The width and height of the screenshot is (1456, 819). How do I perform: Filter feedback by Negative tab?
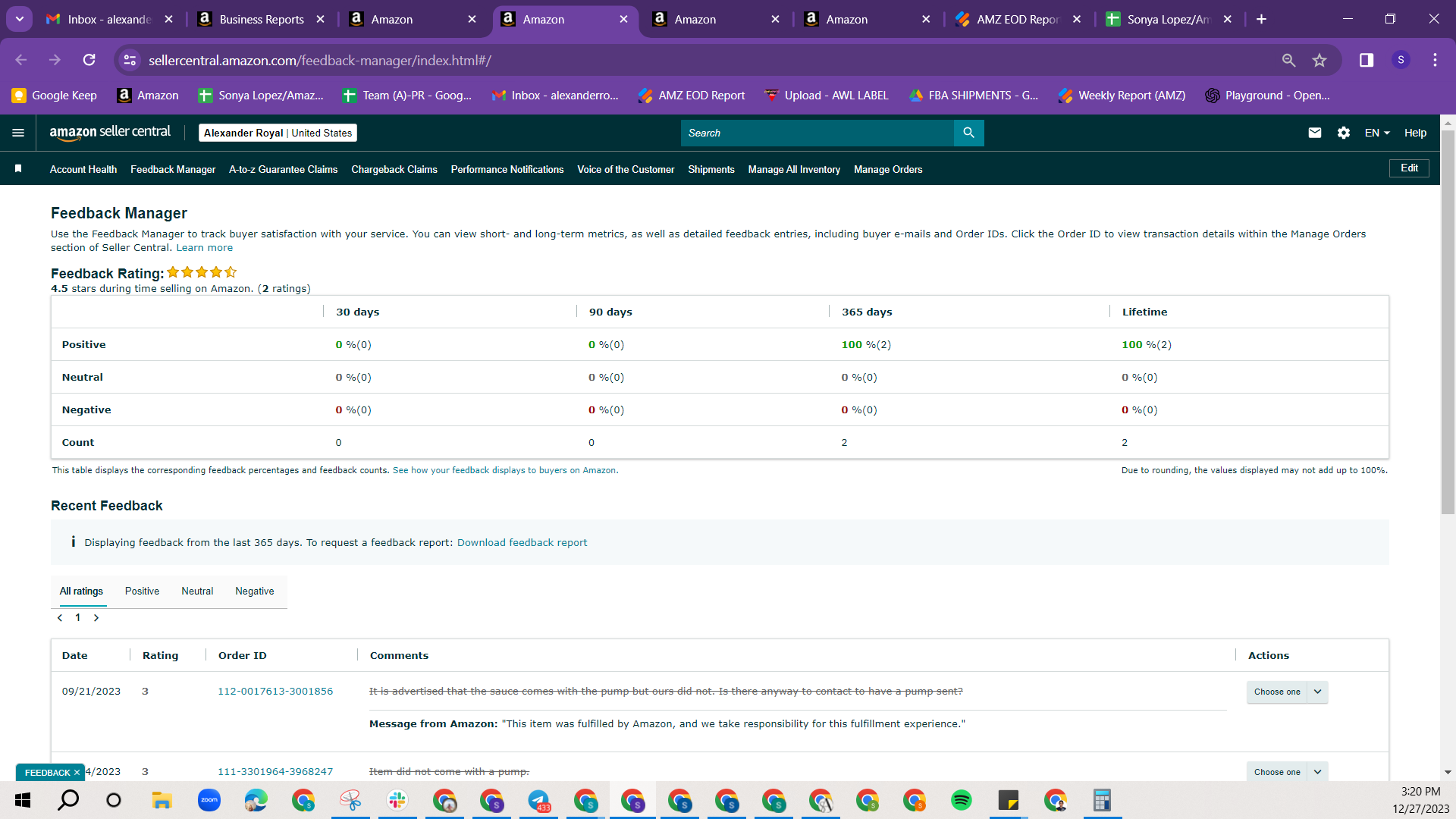[x=255, y=591]
